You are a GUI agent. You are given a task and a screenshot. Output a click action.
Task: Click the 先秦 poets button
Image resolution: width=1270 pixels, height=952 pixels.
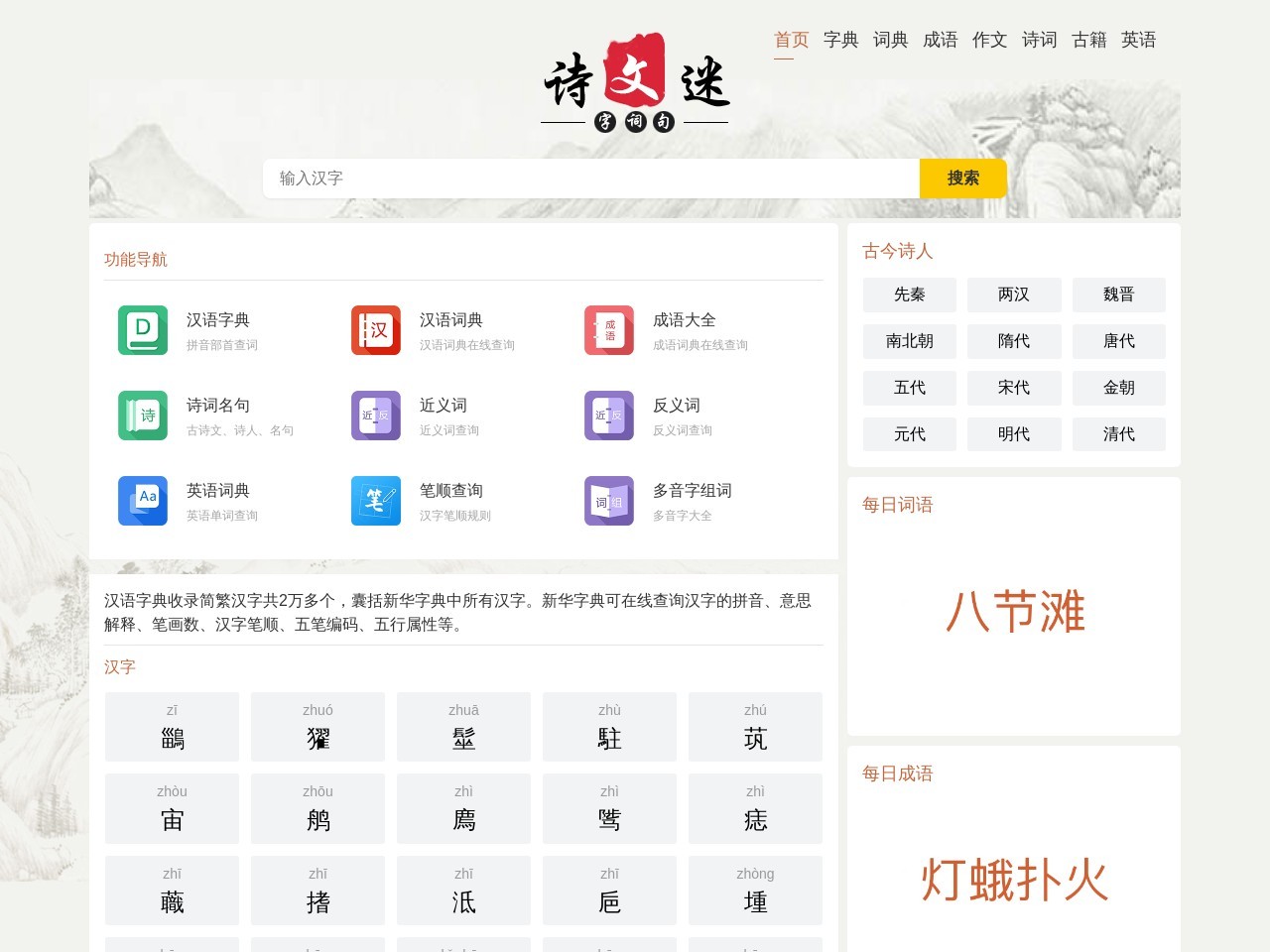click(x=909, y=295)
